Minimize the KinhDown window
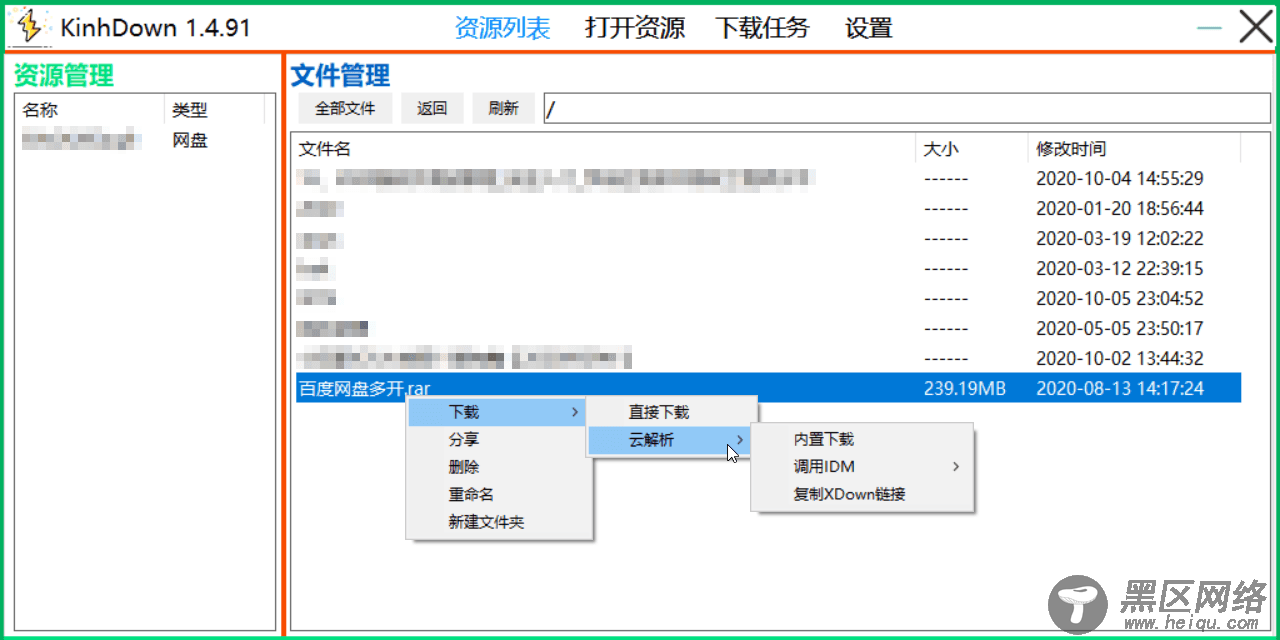1280x640 pixels. (x=1209, y=28)
